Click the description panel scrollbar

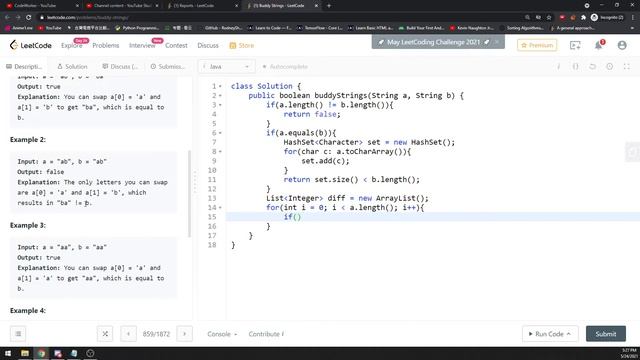coord(189,194)
